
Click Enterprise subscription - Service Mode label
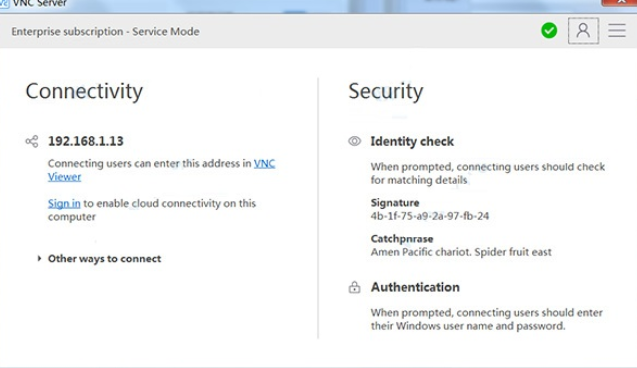click(x=105, y=31)
